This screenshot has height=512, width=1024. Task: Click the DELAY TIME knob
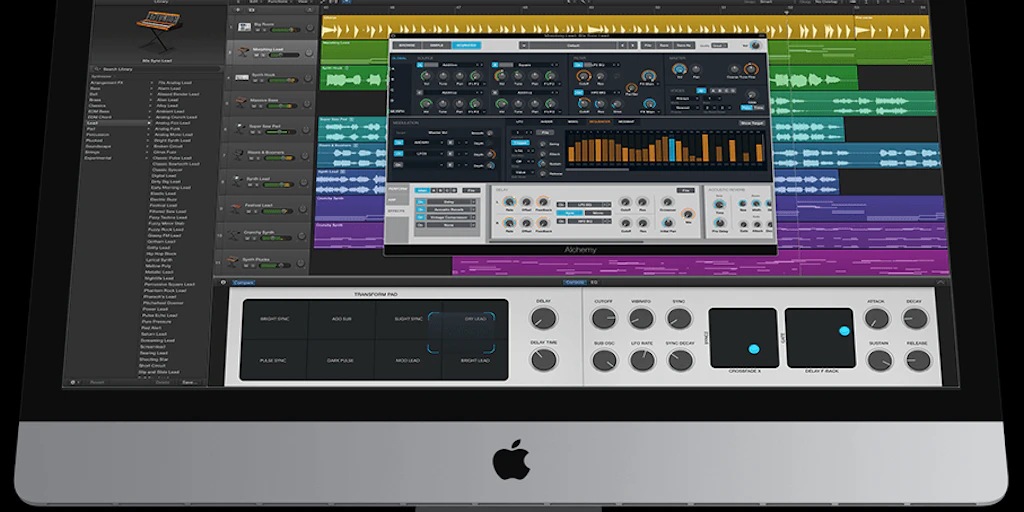pos(543,359)
